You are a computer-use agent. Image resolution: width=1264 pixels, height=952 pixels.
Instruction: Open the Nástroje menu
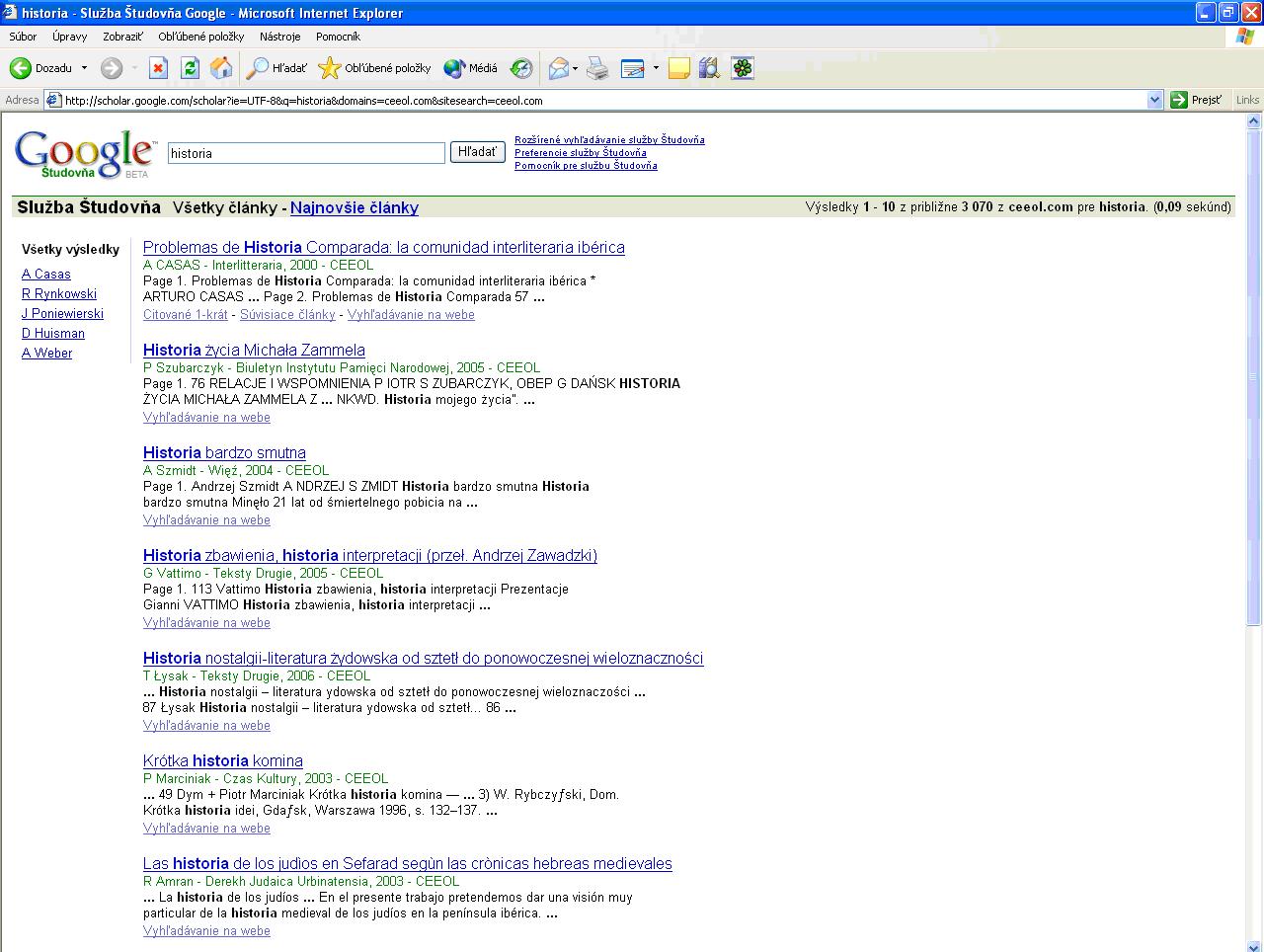pyautogui.click(x=279, y=37)
